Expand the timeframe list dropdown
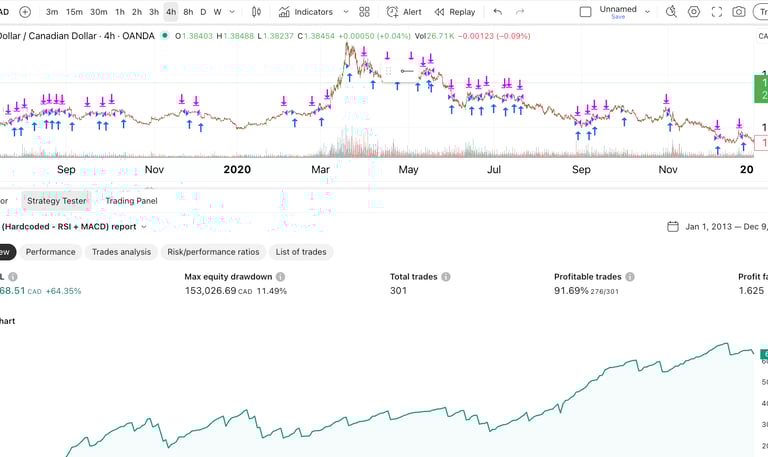The image size is (768, 457). [232, 12]
